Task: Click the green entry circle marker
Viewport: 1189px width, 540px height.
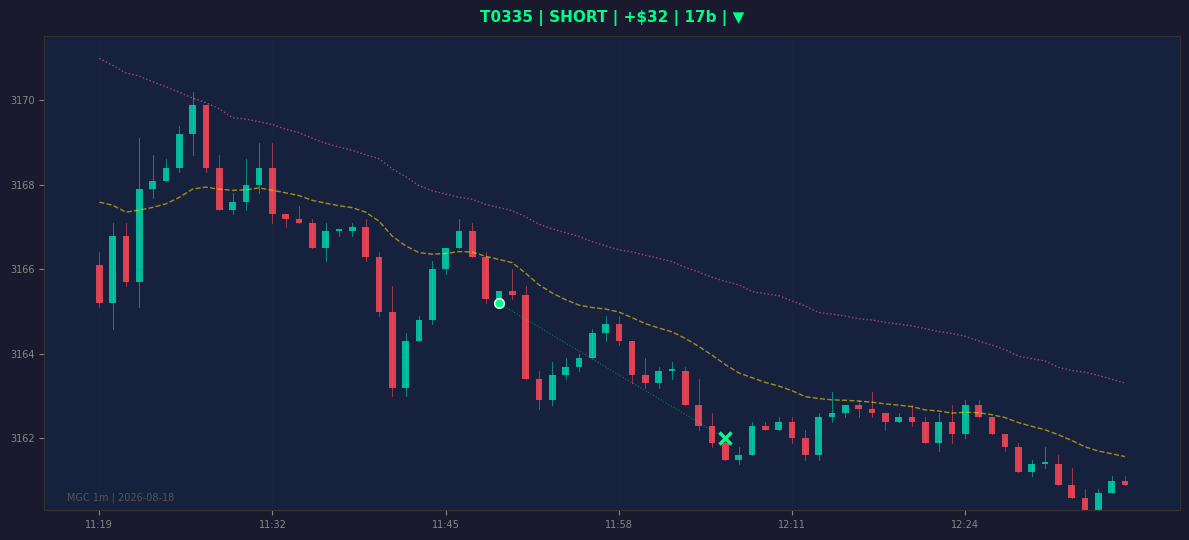Action: (x=499, y=303)
